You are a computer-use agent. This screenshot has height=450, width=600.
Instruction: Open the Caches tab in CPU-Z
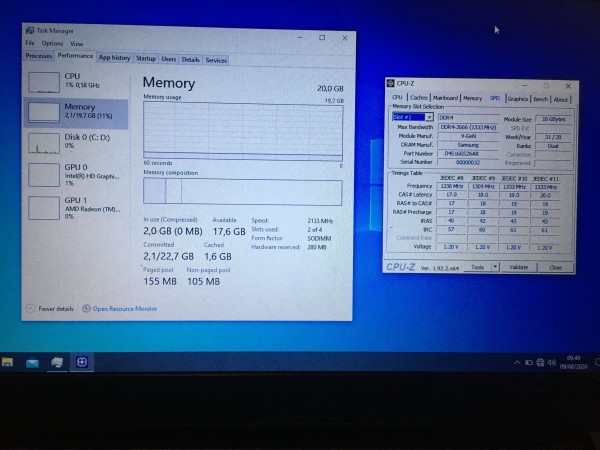(419, 98)
